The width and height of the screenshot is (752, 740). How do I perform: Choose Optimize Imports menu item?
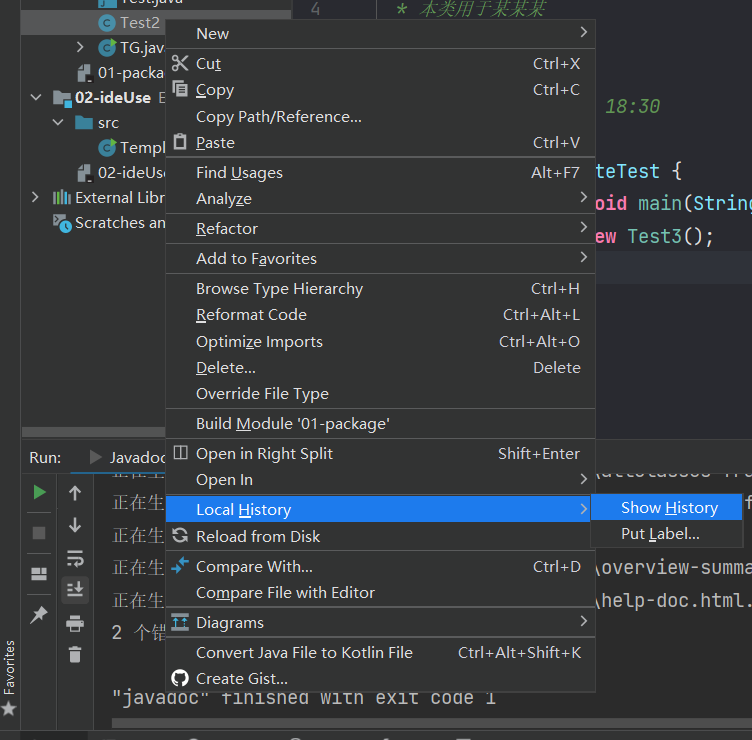click(x=380, y=341)
